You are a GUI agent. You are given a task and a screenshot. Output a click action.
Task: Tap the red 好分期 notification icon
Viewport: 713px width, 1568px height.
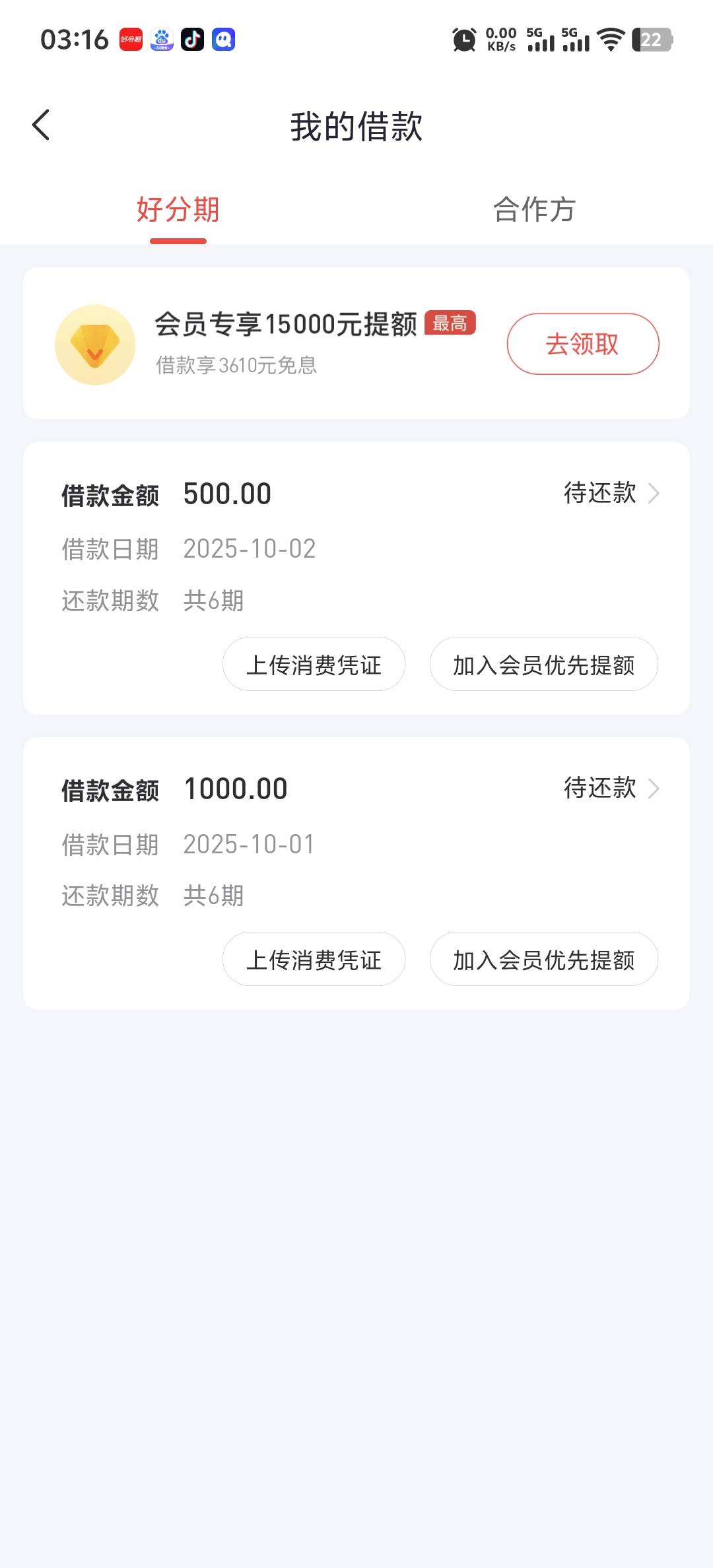point(131,40)
